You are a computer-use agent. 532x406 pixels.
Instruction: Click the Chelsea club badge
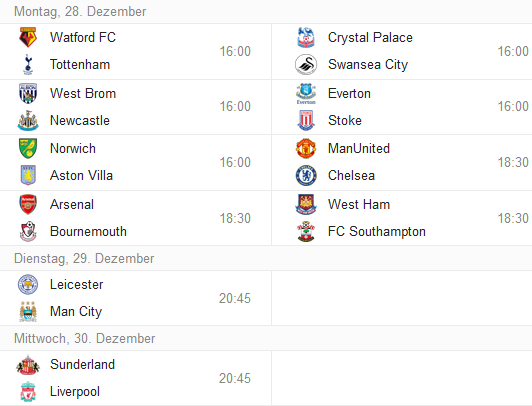[306, 175]
